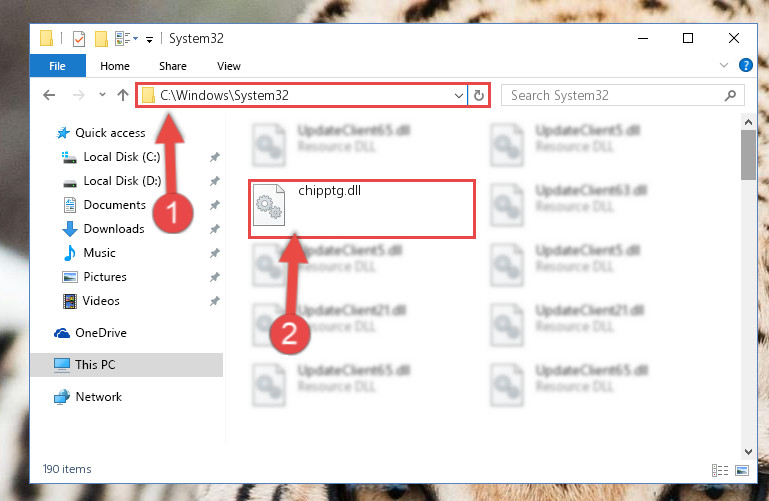Refresh the System32 folder
This screenshot has height=501, width=769.
479,96
